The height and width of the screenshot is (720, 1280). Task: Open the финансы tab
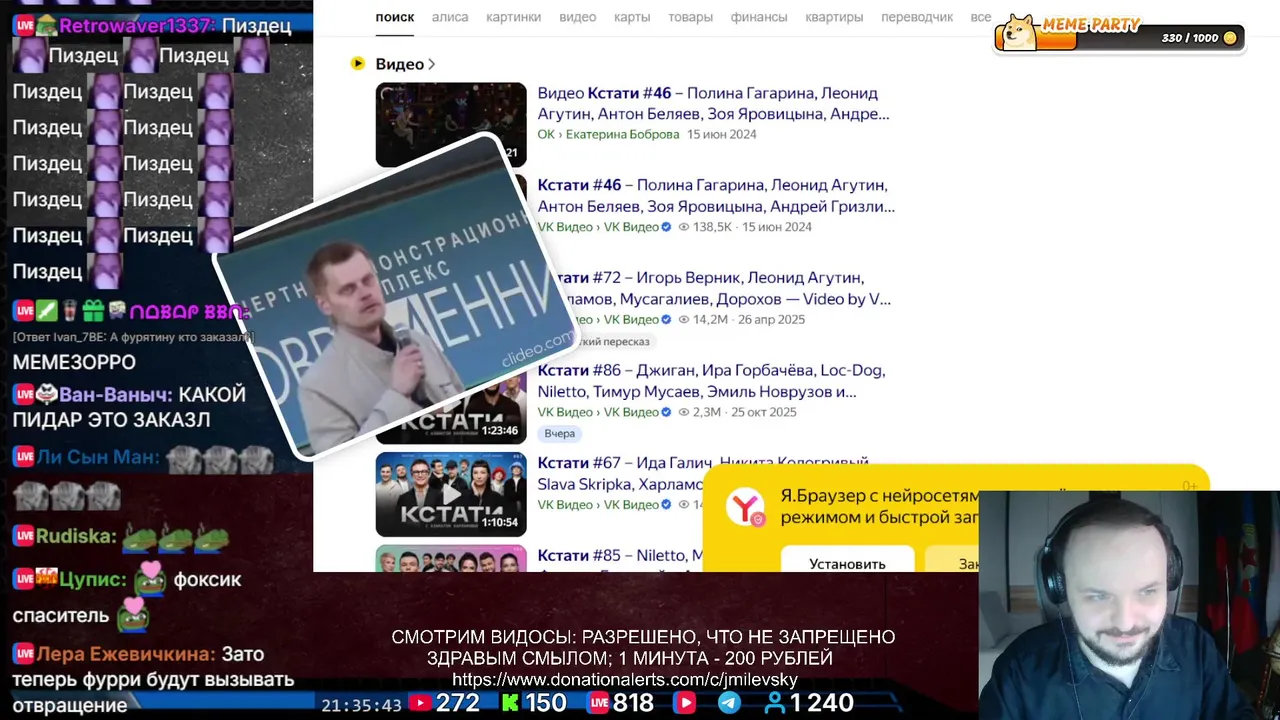click(x=759, y=17)
